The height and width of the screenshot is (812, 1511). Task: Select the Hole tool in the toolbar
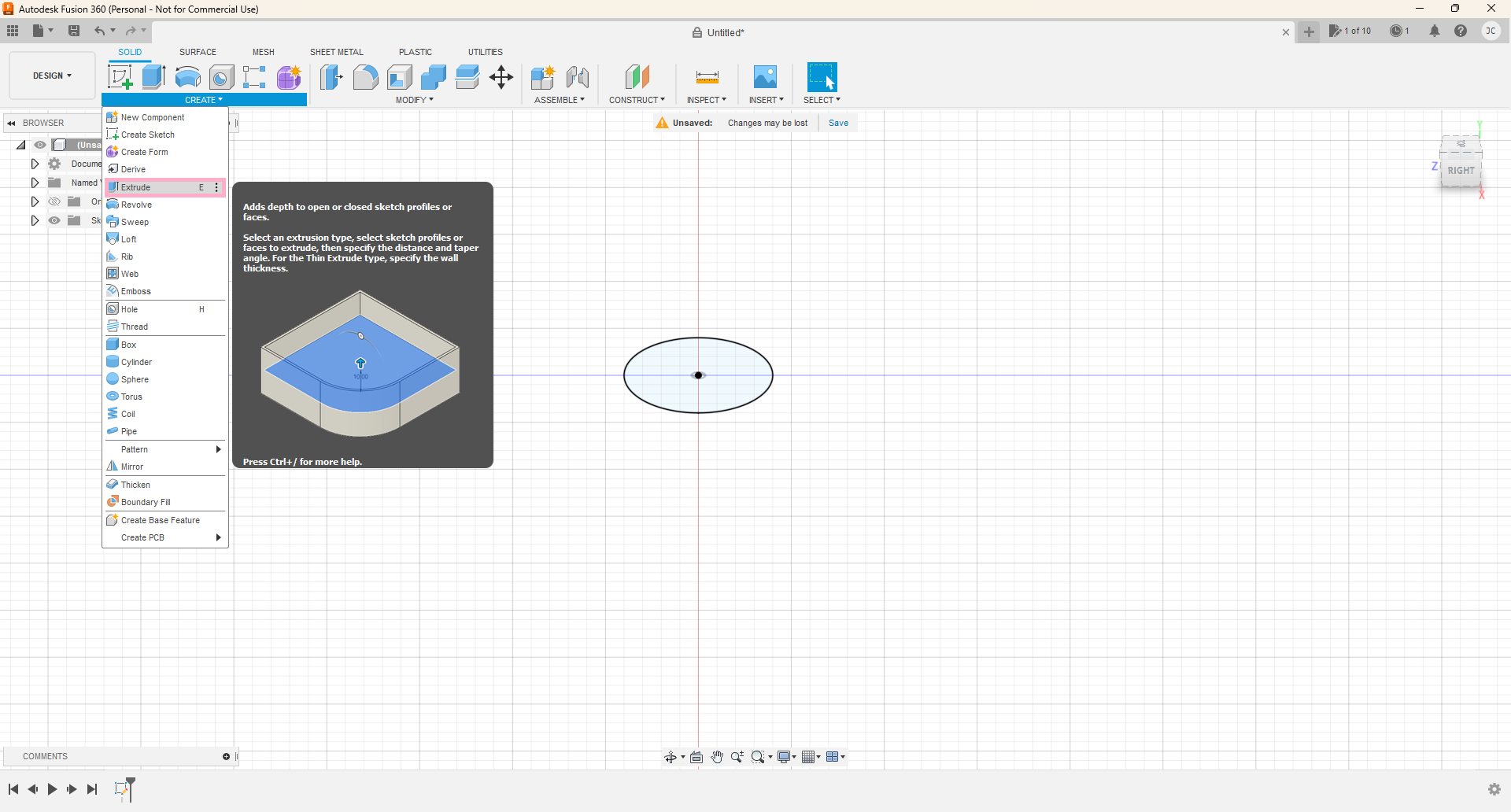pos(222,77)
